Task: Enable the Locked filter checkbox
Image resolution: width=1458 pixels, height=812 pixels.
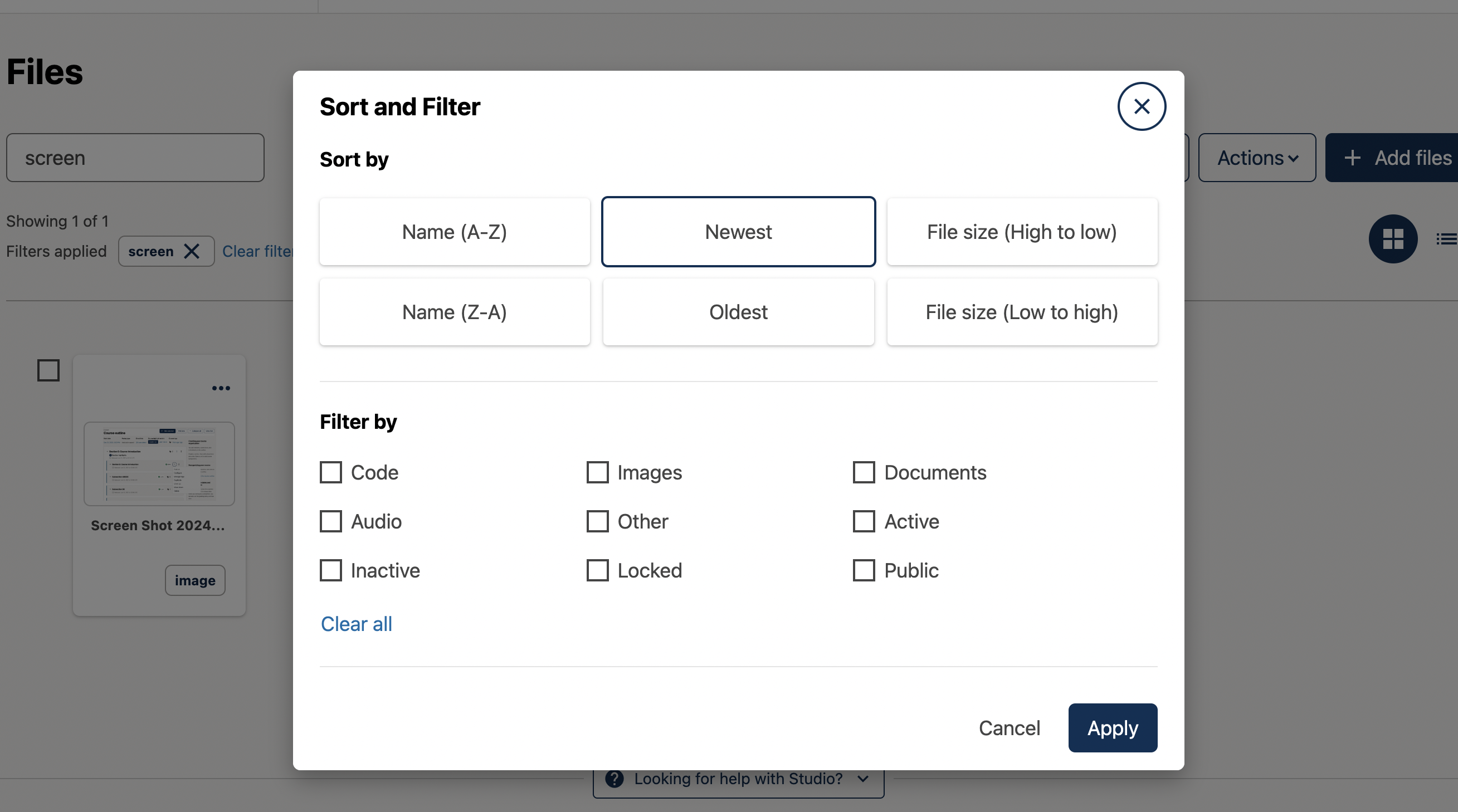Action: (x=597, y=570)
